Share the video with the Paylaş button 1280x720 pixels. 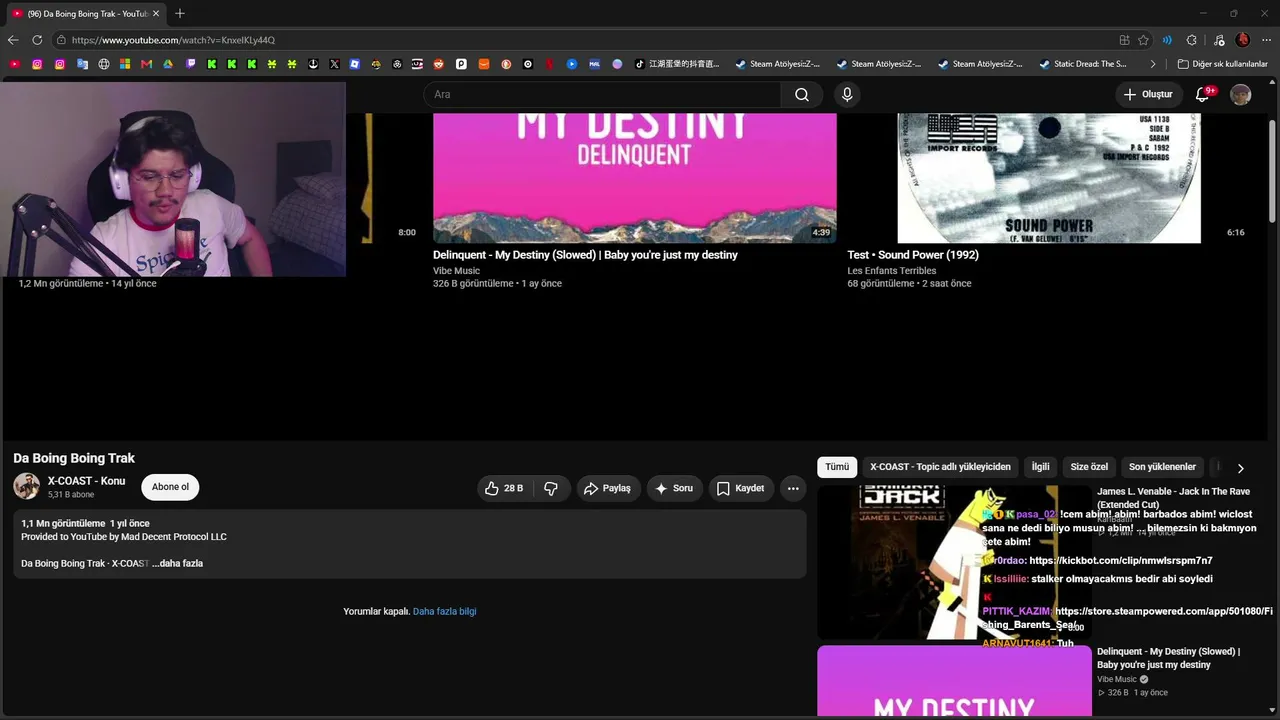point(607,488)
